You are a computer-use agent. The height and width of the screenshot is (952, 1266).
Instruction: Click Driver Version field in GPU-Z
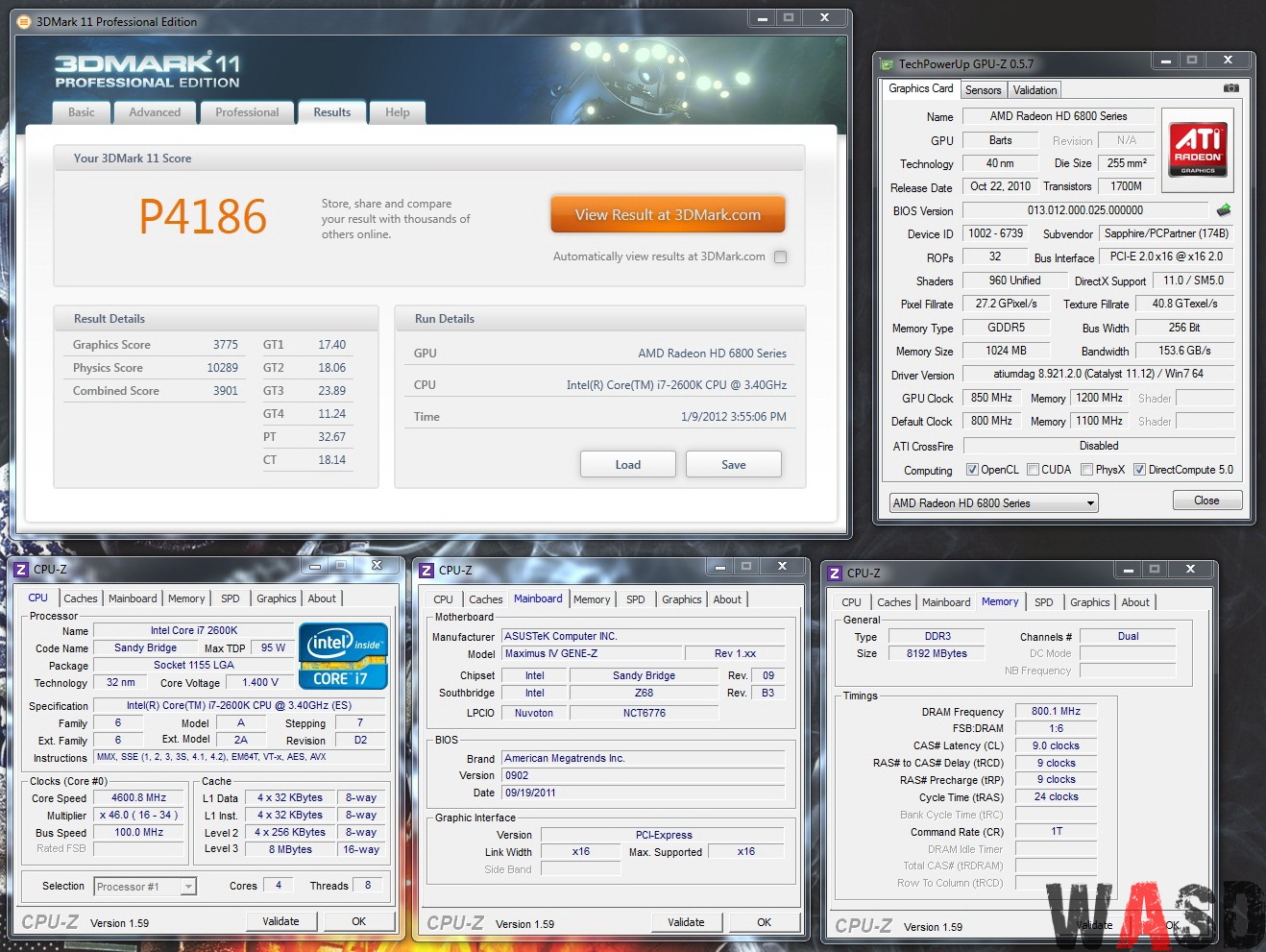pos(1098,374)
